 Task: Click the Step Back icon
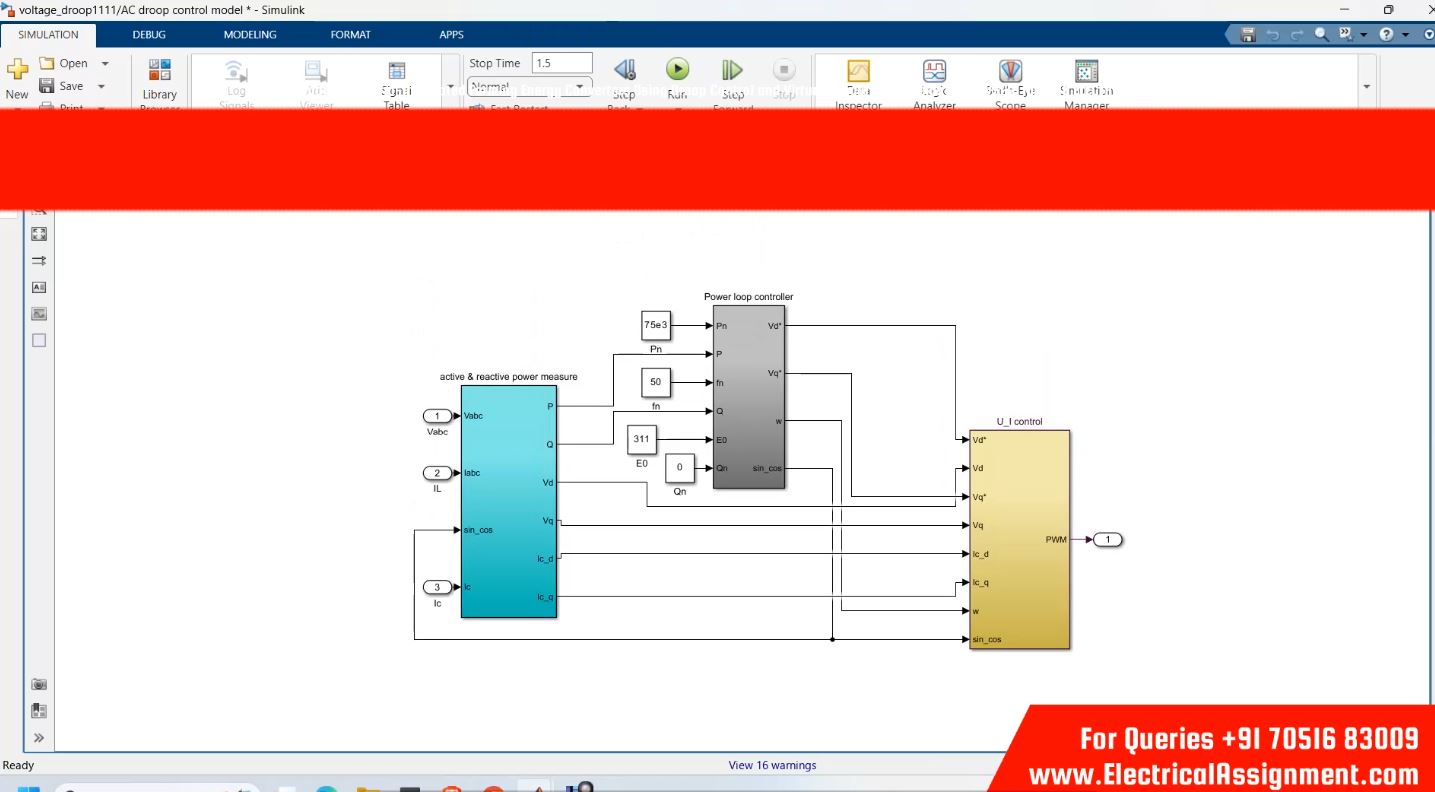[624, 70]
